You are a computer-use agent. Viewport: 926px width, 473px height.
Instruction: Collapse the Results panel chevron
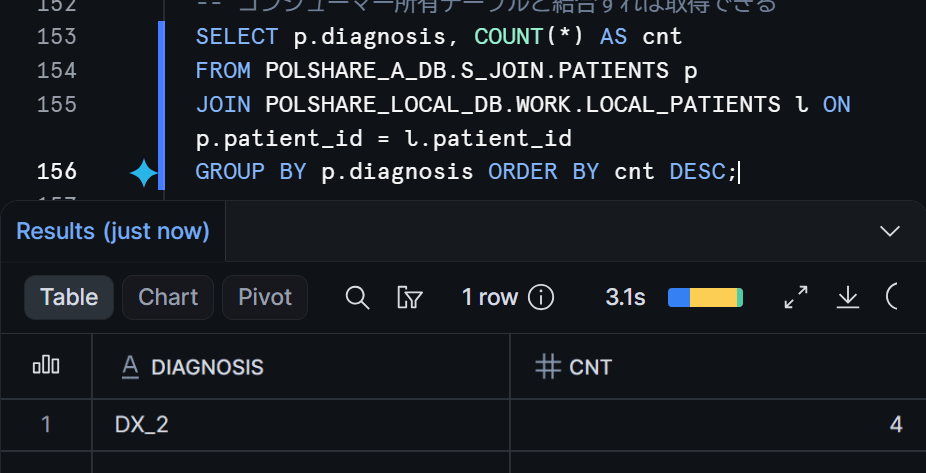(x=889, y=231)
